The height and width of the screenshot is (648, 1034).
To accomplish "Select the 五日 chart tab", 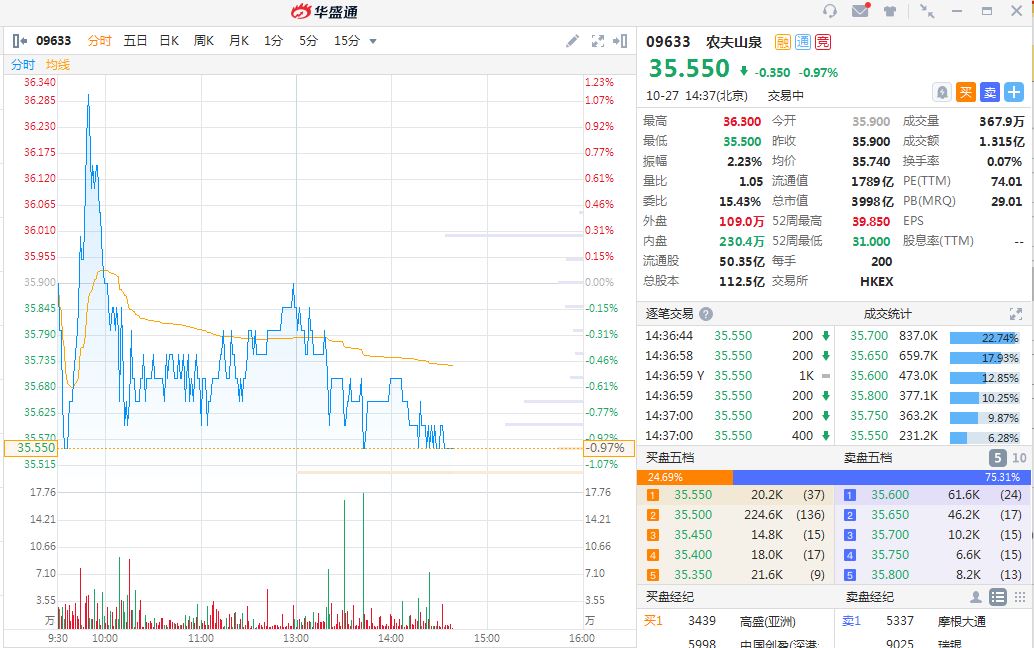I will pos(135,41).
